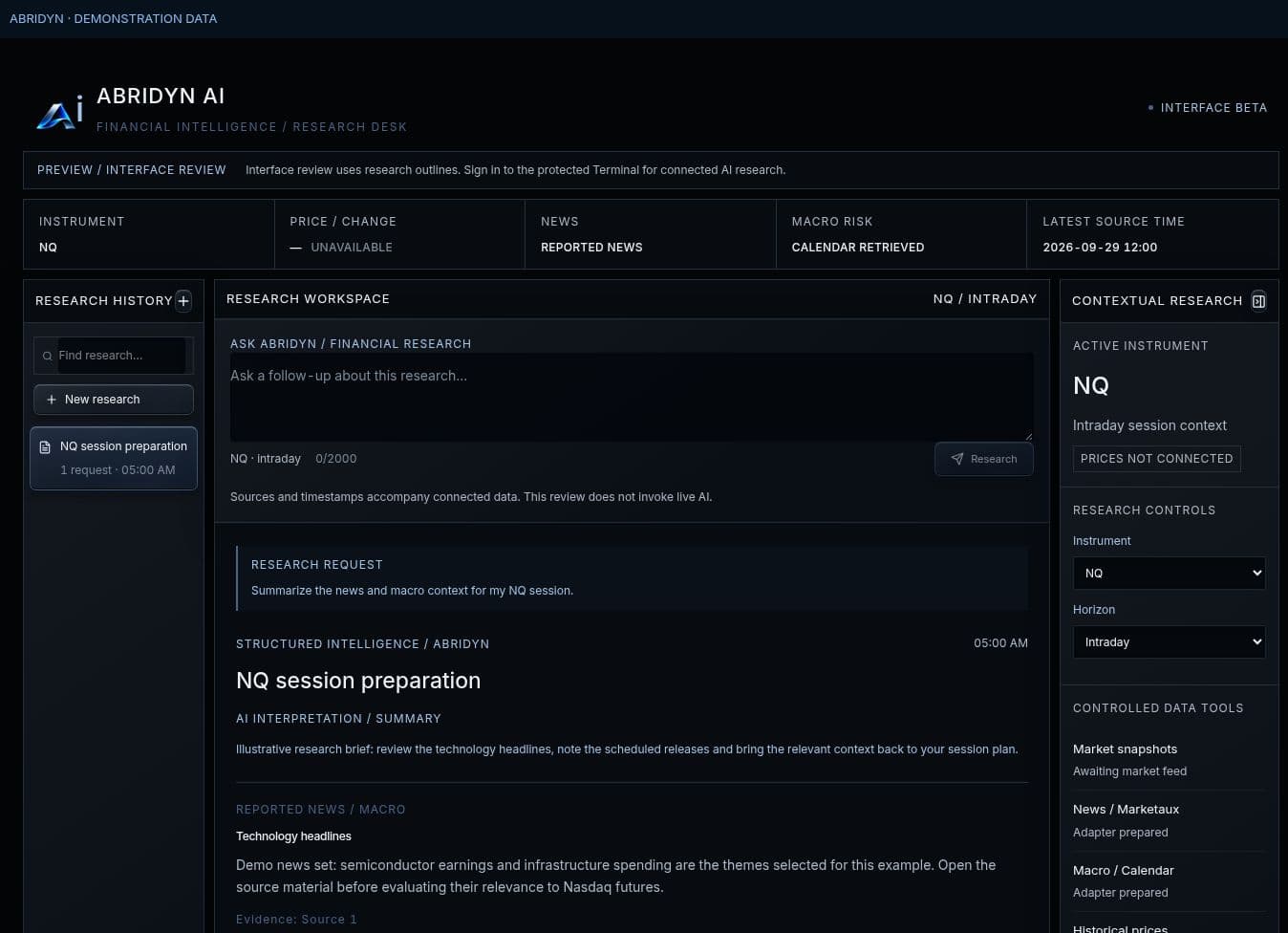Click the ABRIDYN · DEMONSTRATION DATA banner text

[x=113, y=18]
